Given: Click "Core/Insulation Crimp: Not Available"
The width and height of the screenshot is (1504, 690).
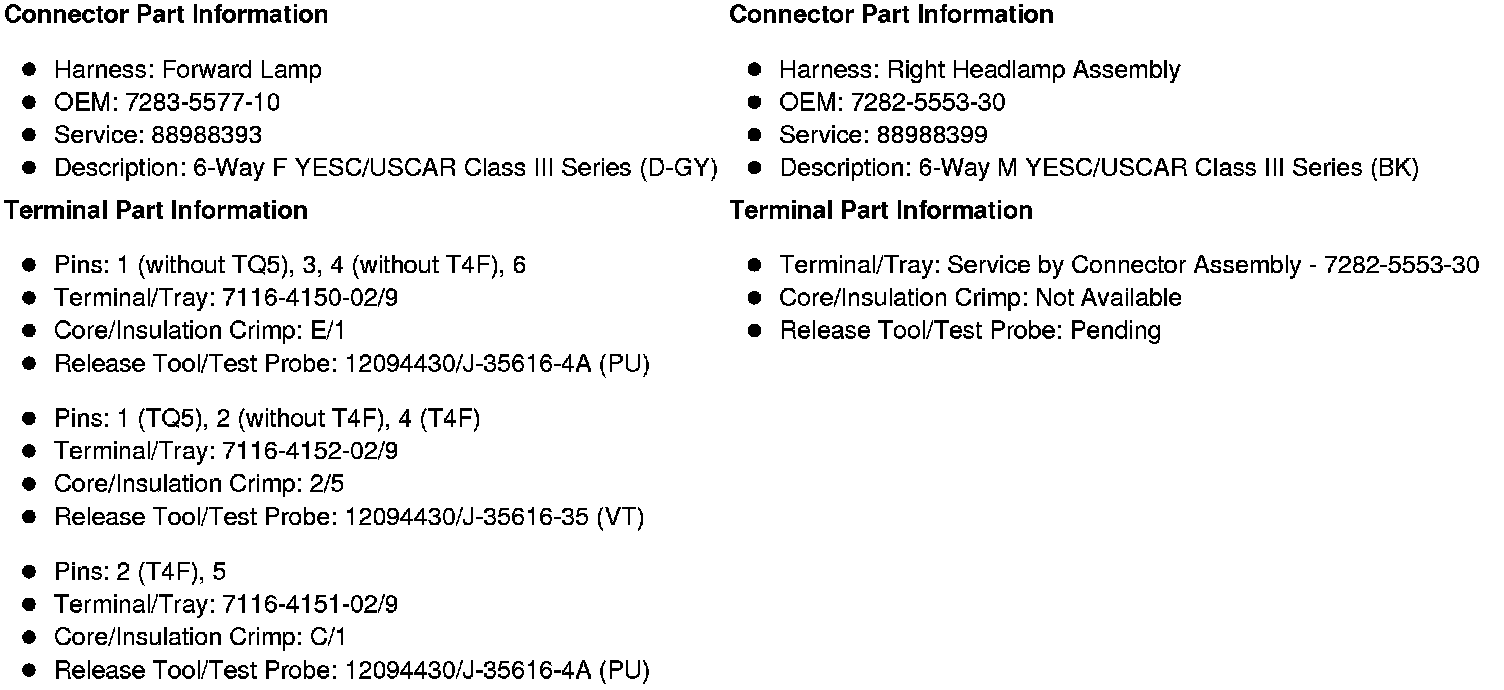Looking at the screenshot, I should [980, 298].
